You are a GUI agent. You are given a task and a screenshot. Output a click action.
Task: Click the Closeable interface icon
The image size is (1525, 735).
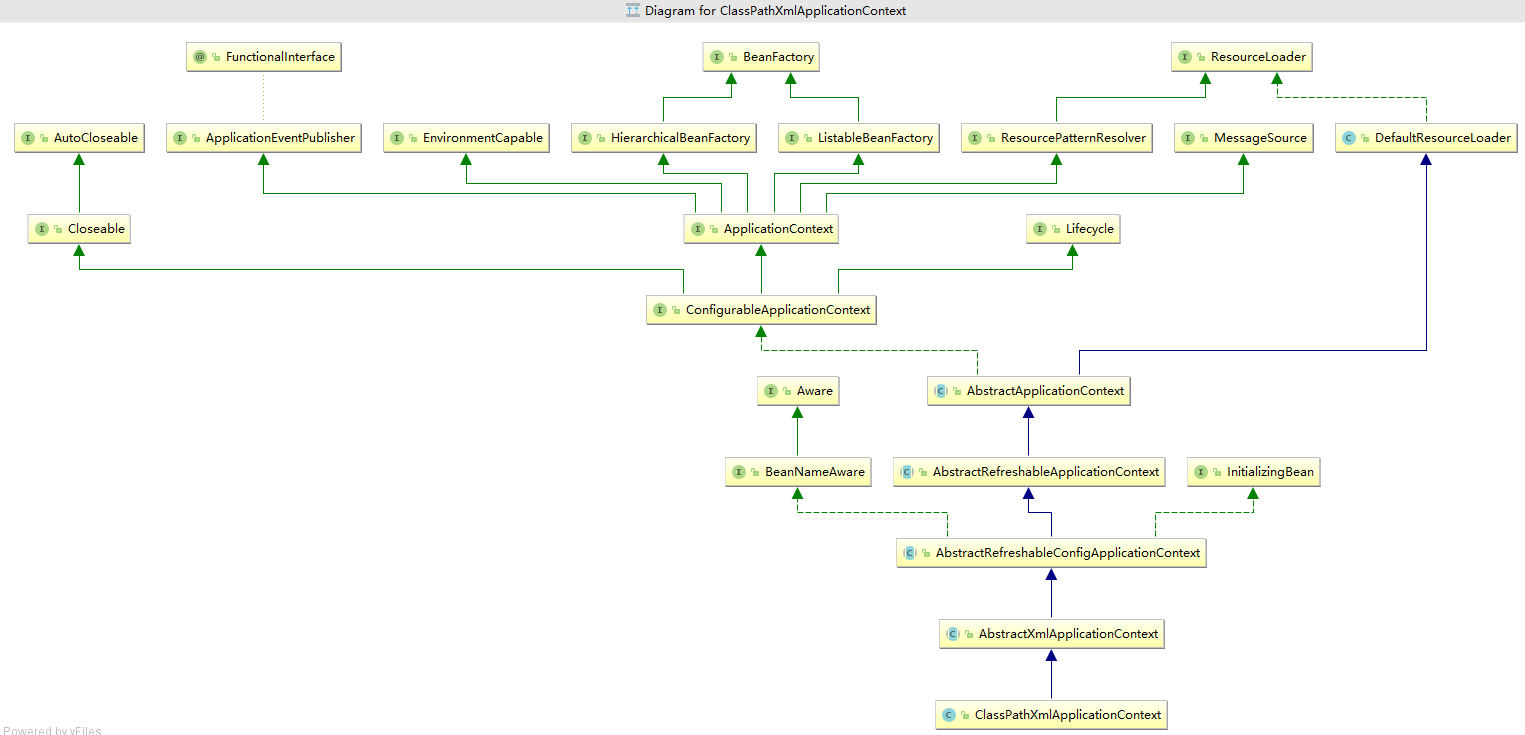pyautogui.click(x=42, y=229)
